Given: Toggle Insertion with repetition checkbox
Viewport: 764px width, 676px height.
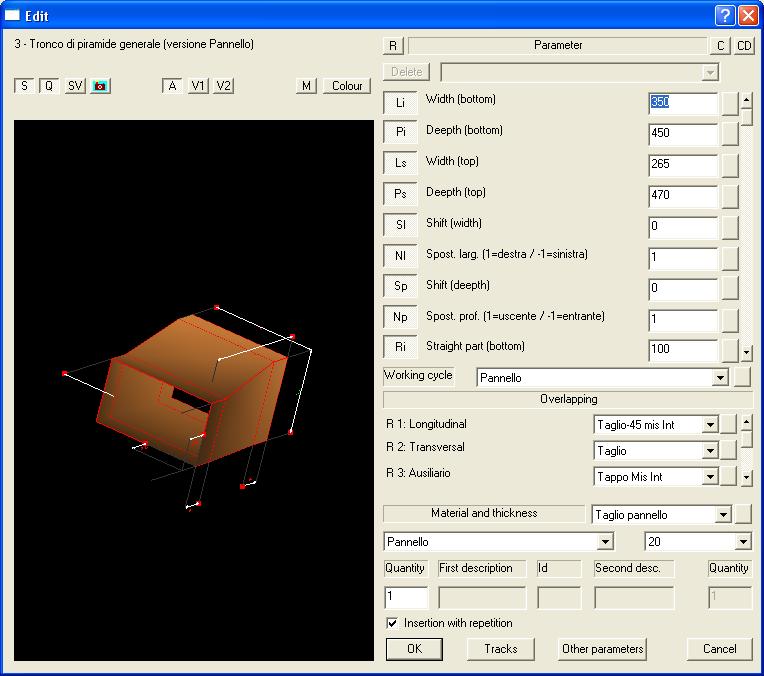Looking at the screenshot, I should click(x=392, y=623).
